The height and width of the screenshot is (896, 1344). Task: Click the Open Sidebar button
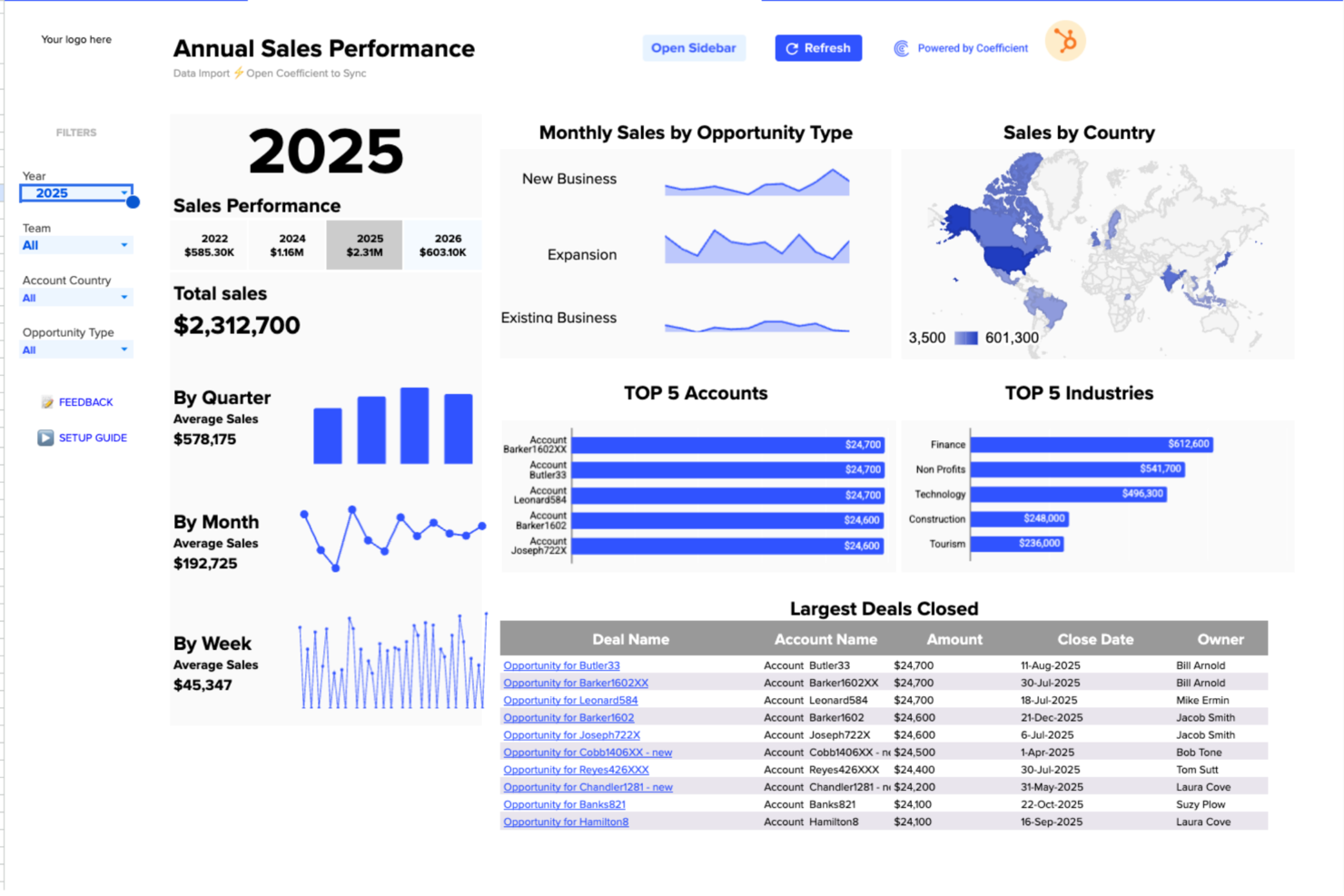694,48
